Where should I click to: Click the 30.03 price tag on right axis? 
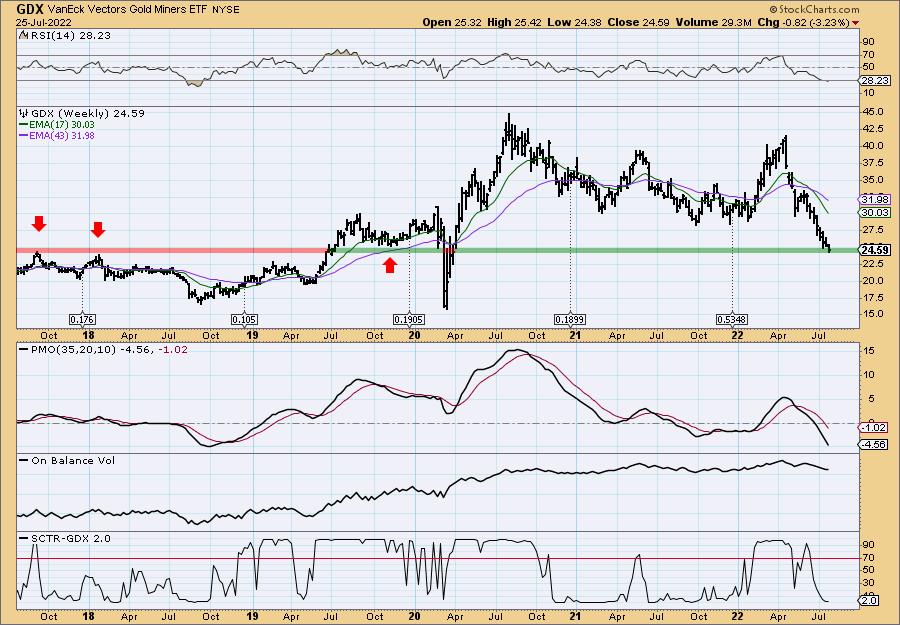pos(876,212)
